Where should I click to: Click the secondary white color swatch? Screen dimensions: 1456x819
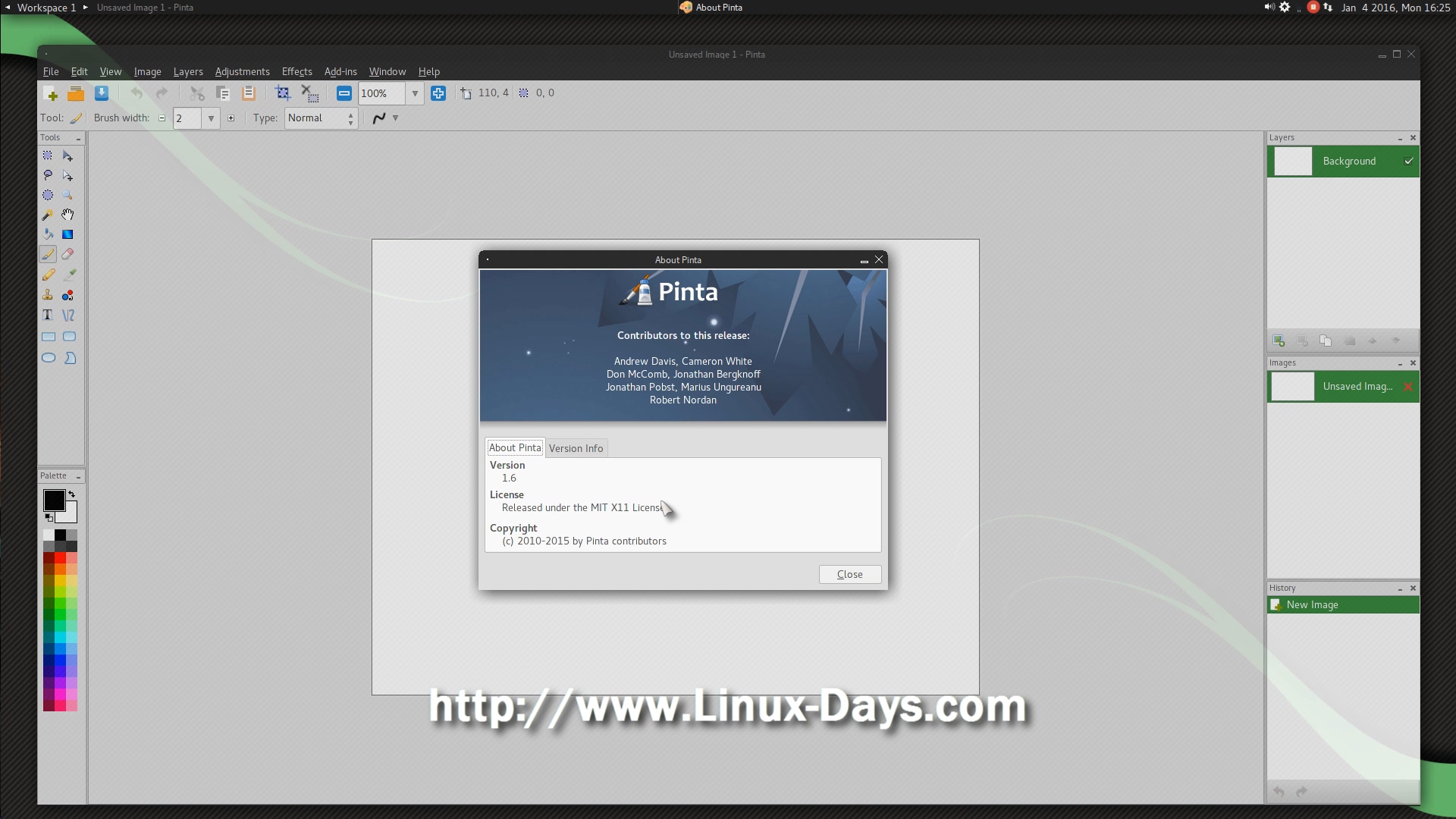[x=71, y=515]
